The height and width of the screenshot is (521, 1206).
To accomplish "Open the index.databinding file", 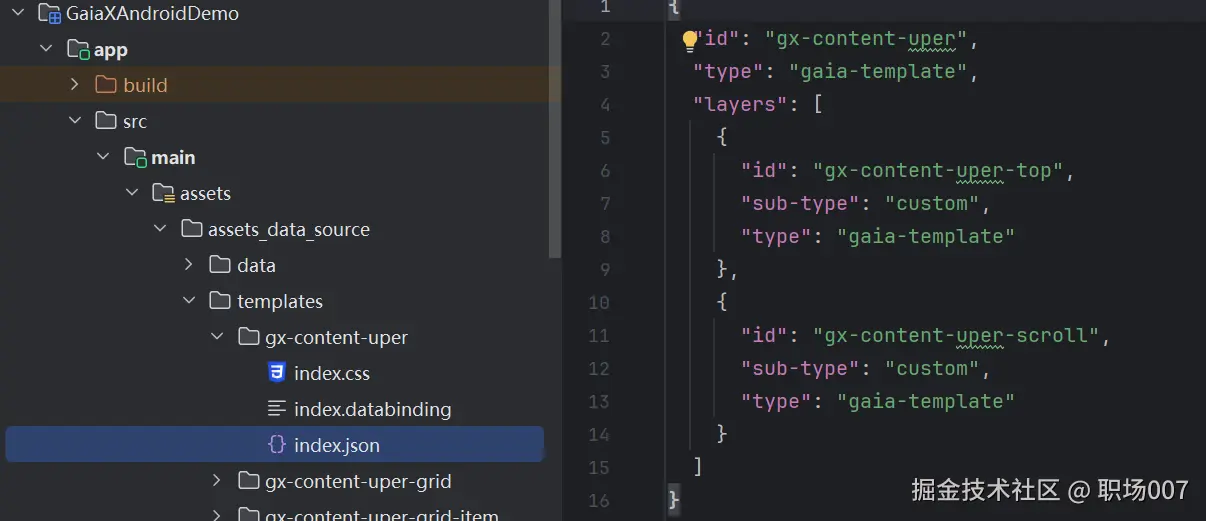I will tap(372, 410).
